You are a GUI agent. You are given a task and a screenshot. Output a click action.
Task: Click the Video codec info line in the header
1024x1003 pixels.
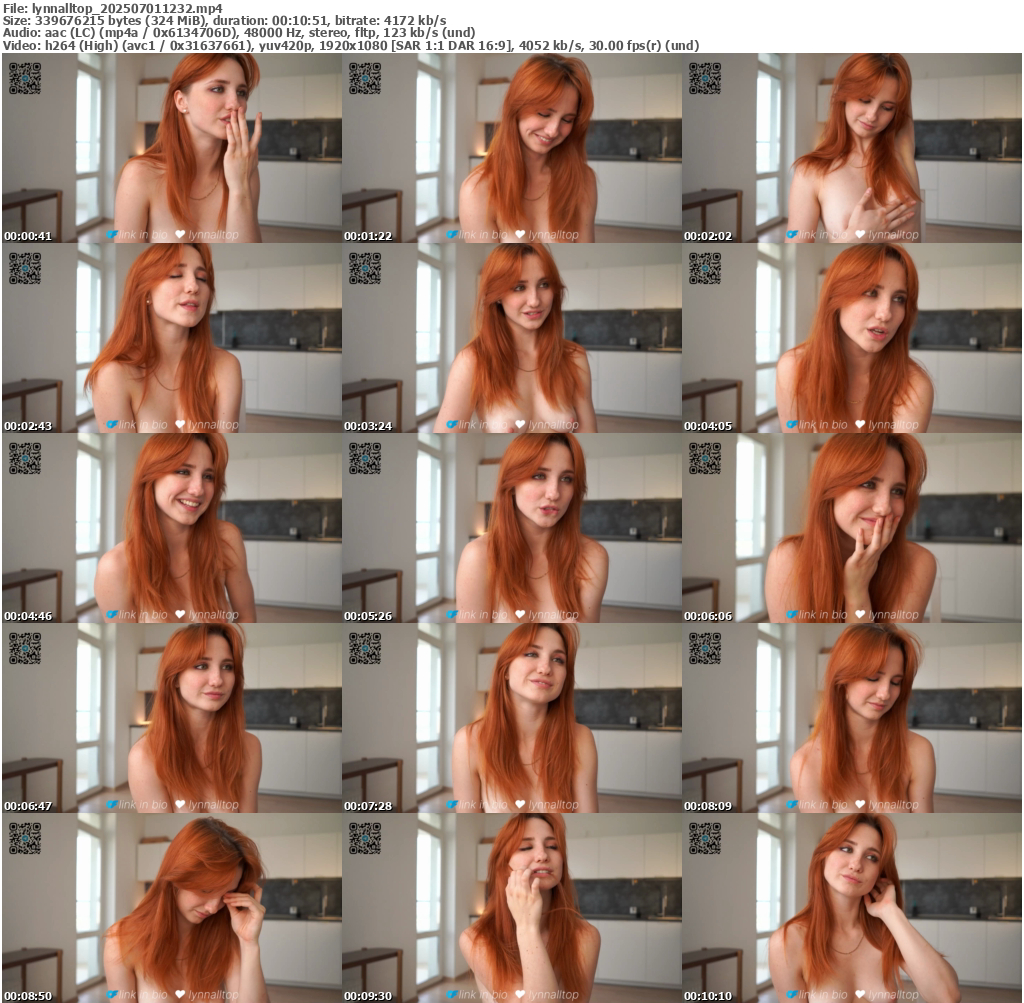(350, 45)
